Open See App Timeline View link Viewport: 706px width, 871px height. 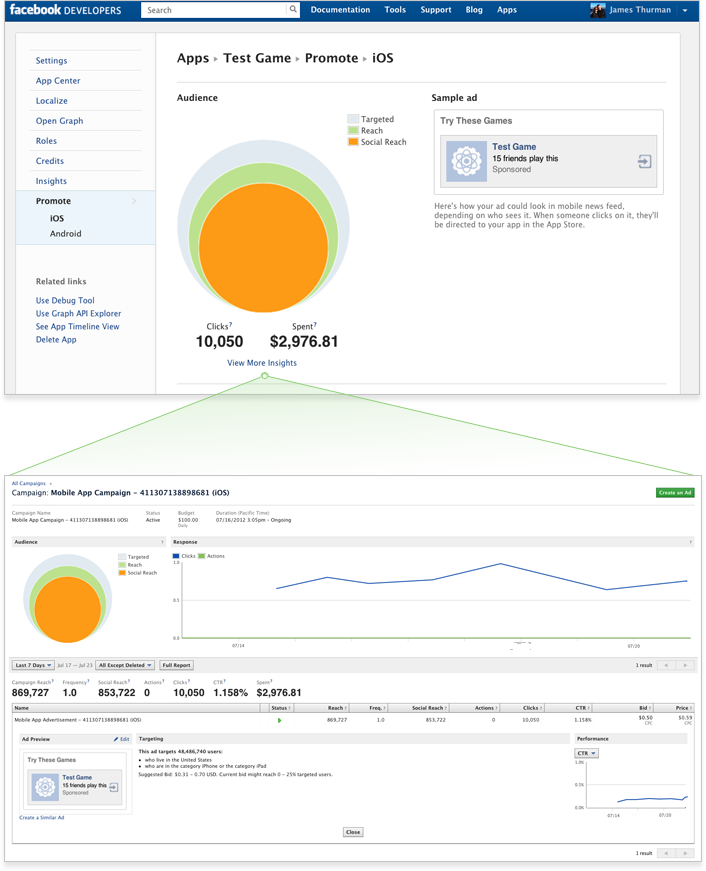[77, 327]
